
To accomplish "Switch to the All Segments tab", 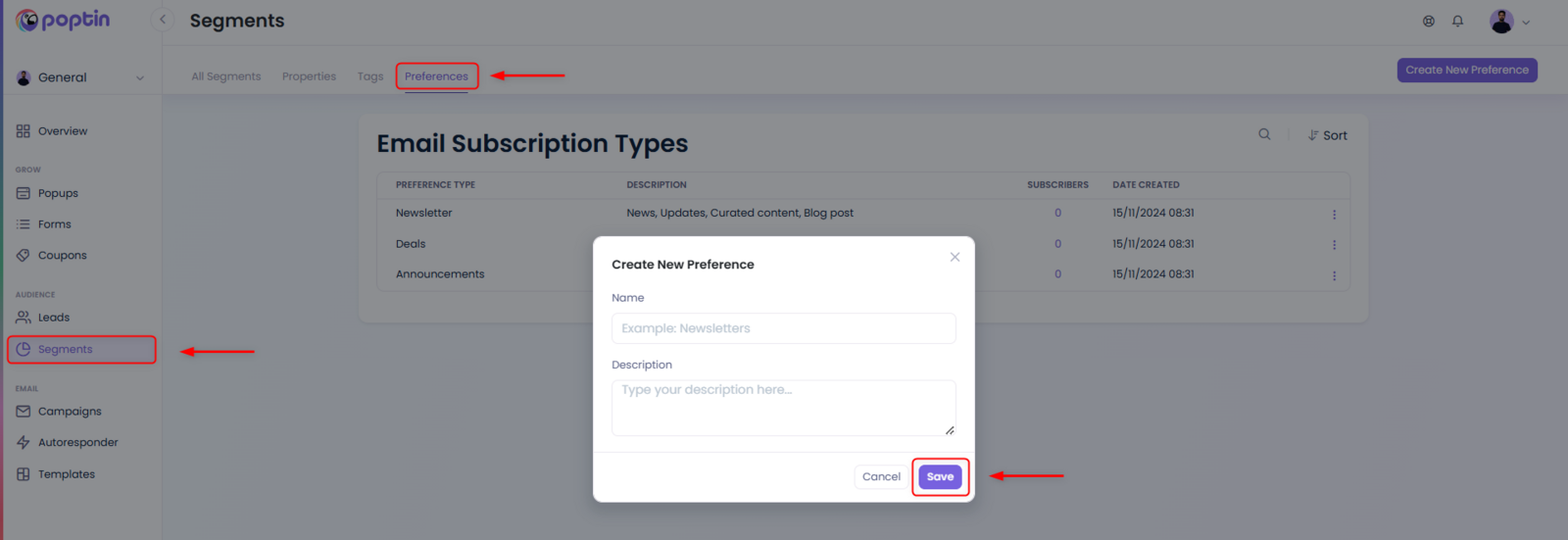I will pos(226,76).
